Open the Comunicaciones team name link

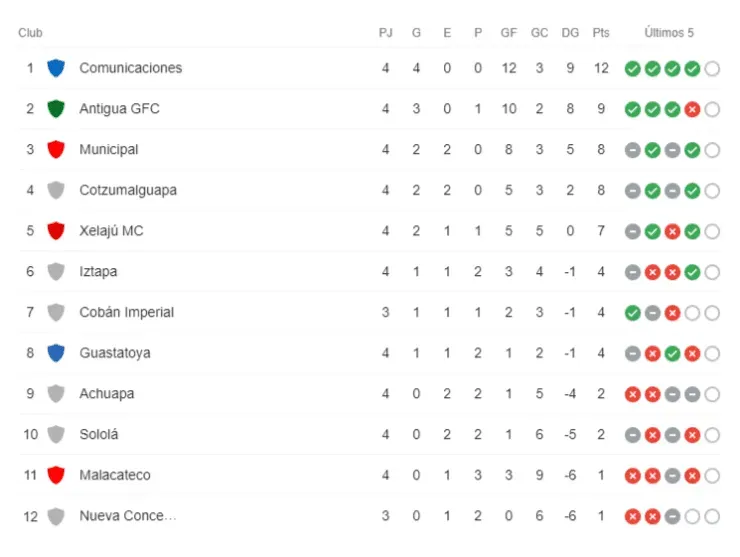pyautogui.click(x=130, y=68)
